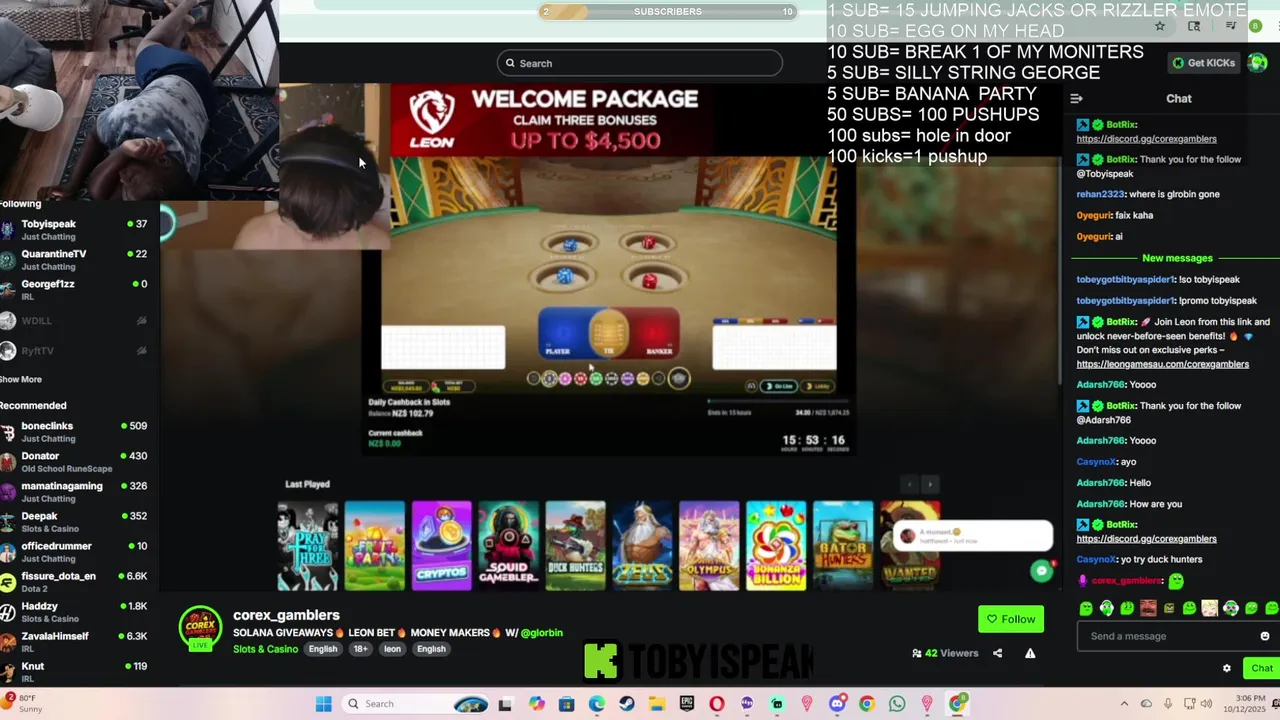Open Deepak recommended channel
The height and width of the screenshot is (720, 1280).
click(74, 521)
